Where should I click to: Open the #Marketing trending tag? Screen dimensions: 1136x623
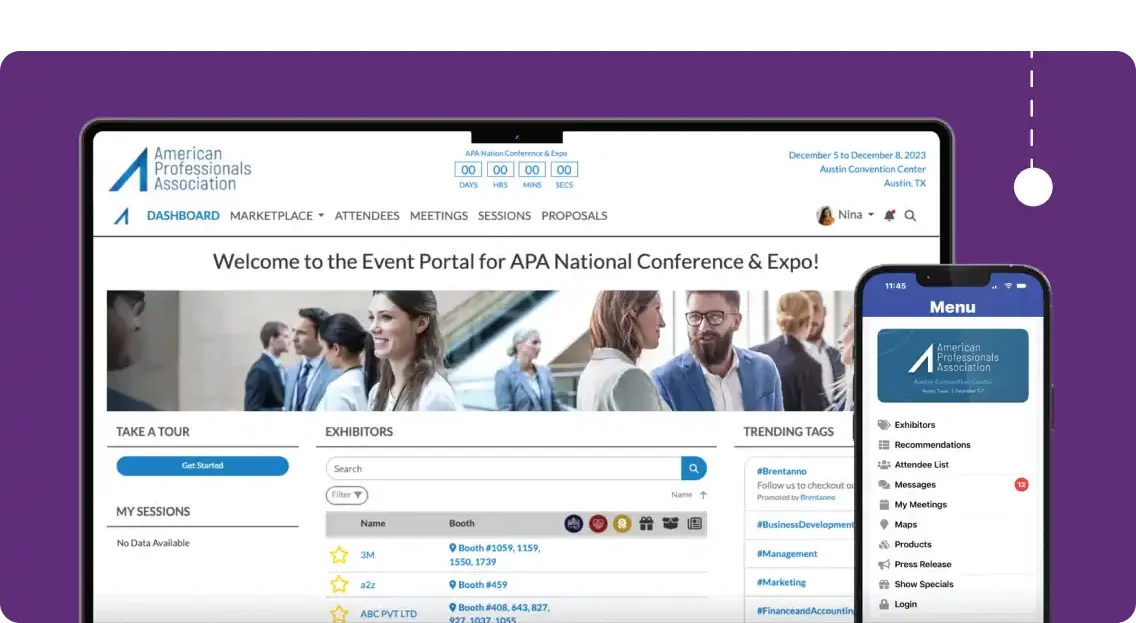pyautogui.click(x=781, y=582)
